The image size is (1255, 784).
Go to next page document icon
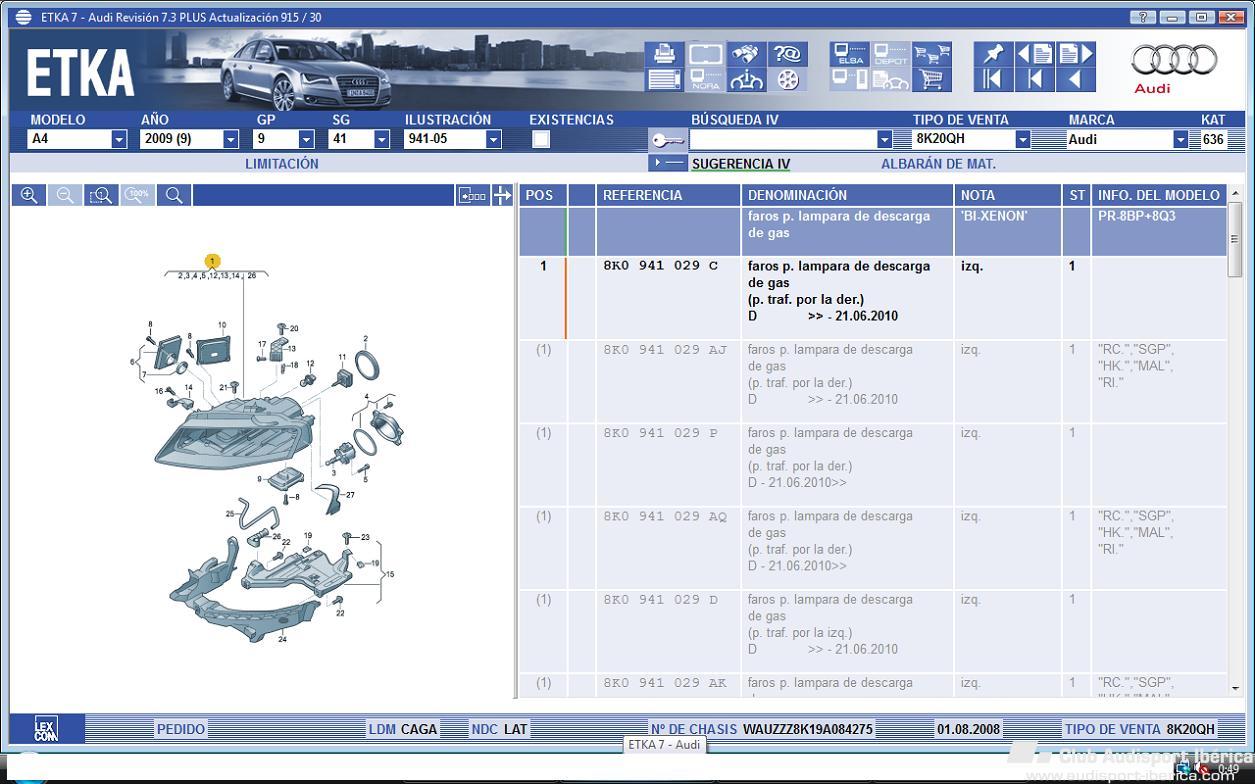(1076, 54)
